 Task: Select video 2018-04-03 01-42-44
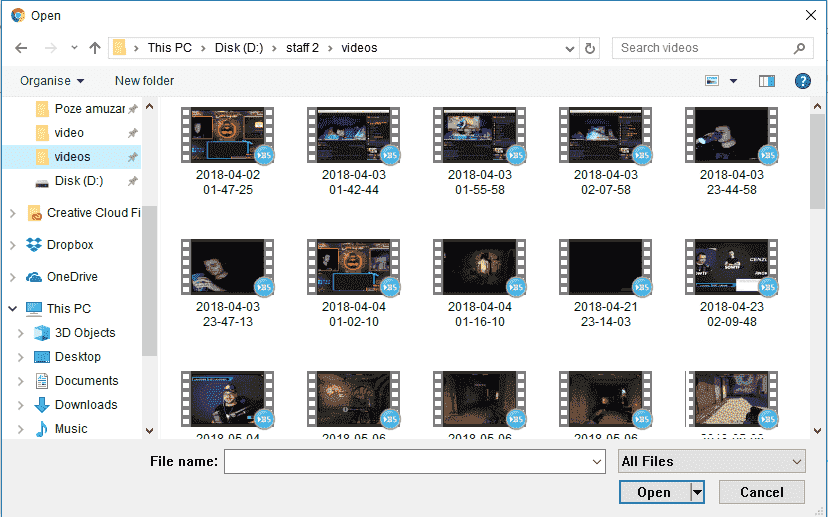(x=354, y=152)
